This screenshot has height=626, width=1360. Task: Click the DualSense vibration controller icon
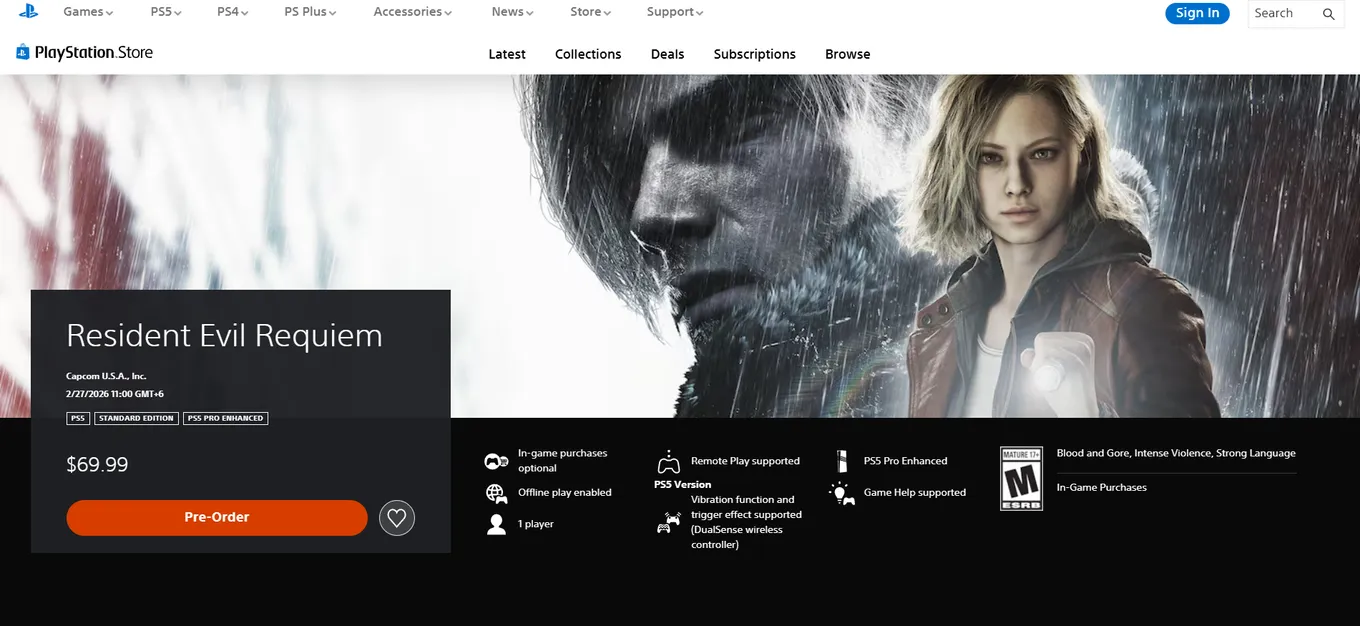click(x=668, y=522)
